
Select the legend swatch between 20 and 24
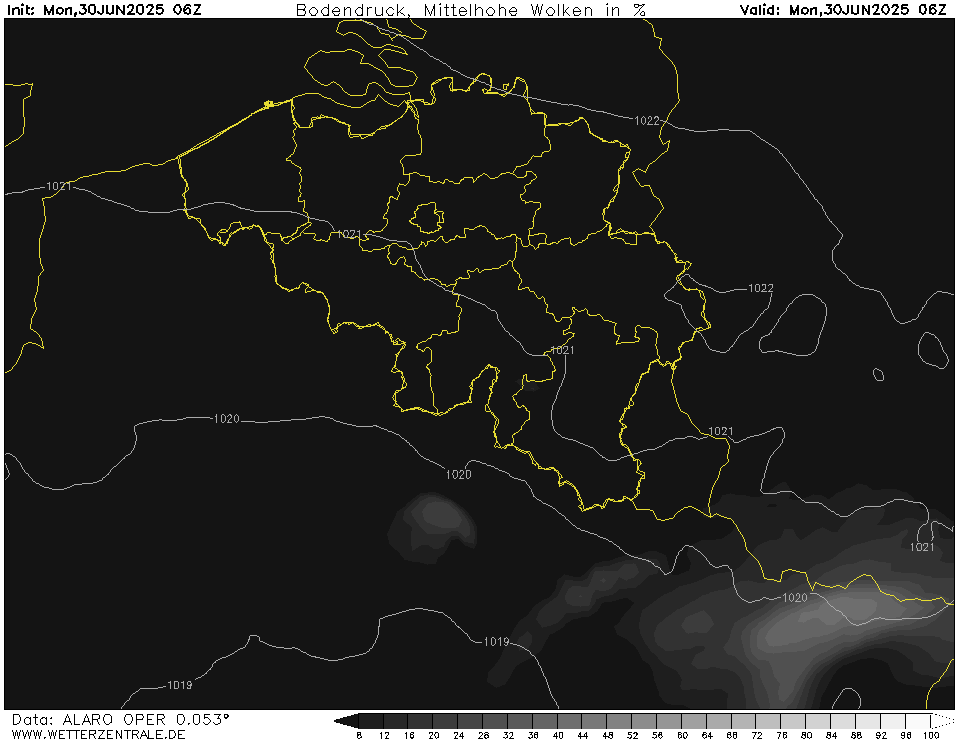(x=446, y=721)
